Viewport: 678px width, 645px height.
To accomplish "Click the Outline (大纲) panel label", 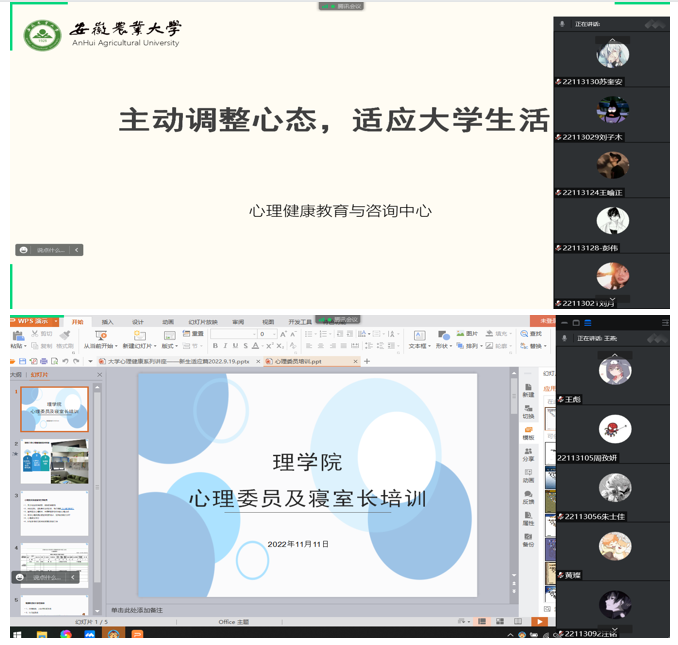I will coord(16,374).
